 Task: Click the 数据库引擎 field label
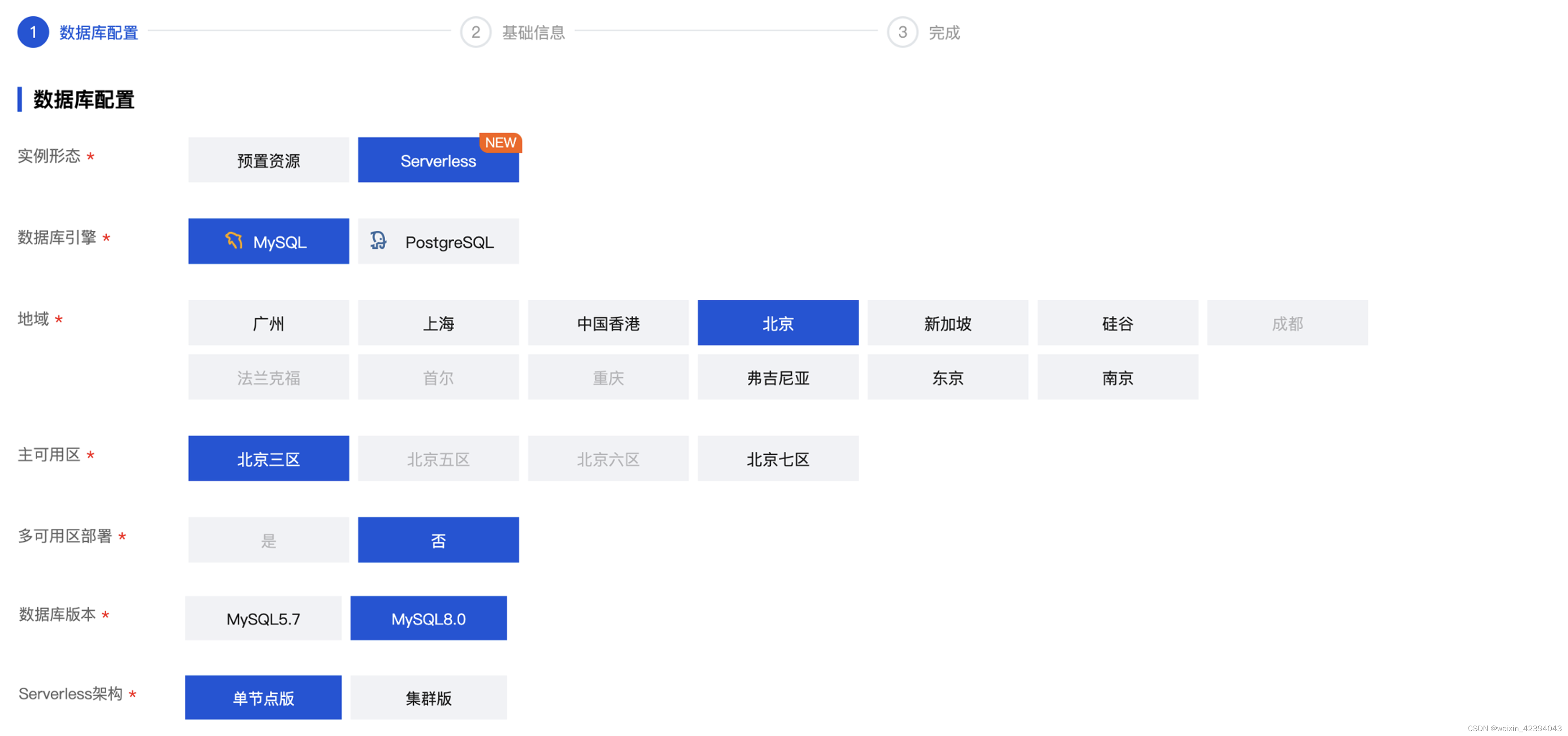pyautogui.click(x=57, y=238)
